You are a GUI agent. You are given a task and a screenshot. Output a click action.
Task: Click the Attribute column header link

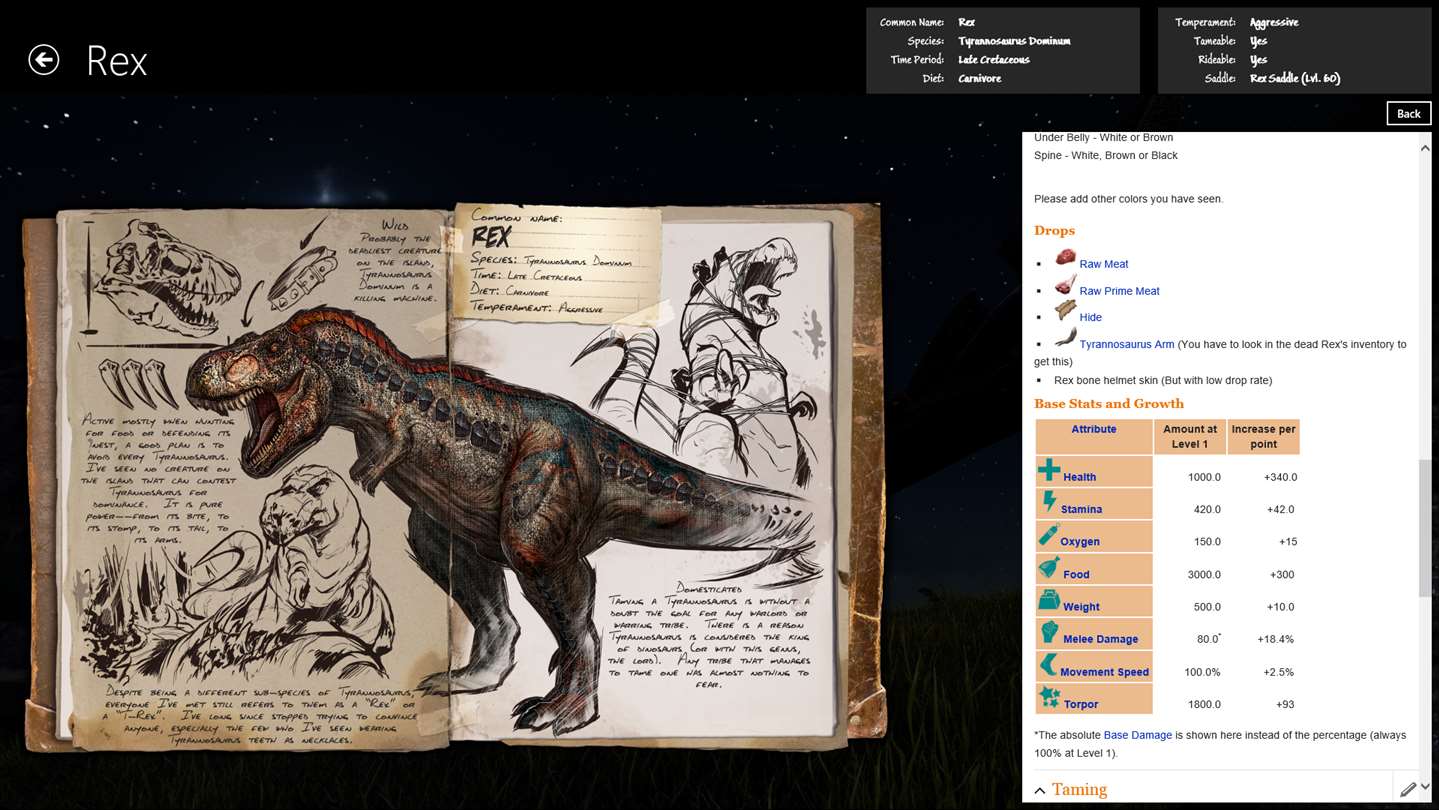[1094, 429]
